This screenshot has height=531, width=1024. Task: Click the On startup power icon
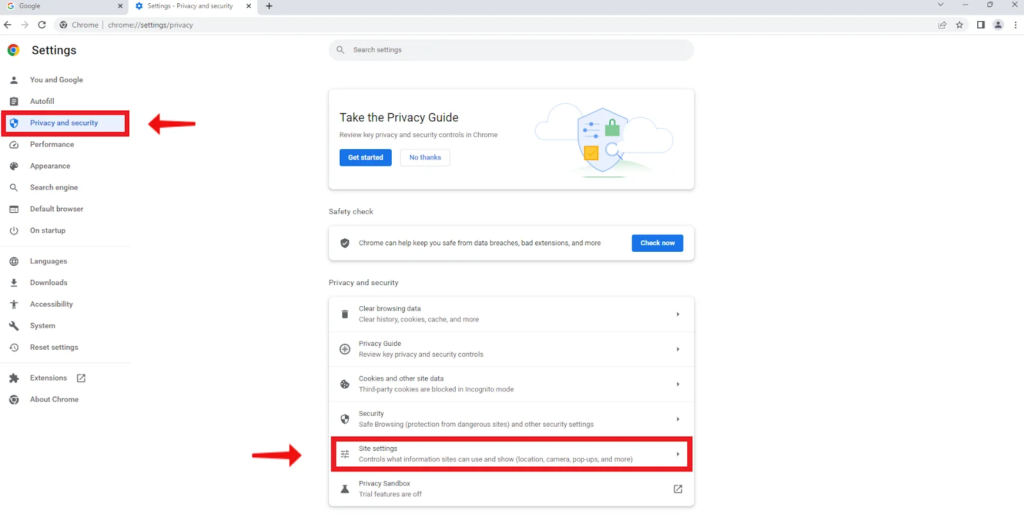[14, 231]
